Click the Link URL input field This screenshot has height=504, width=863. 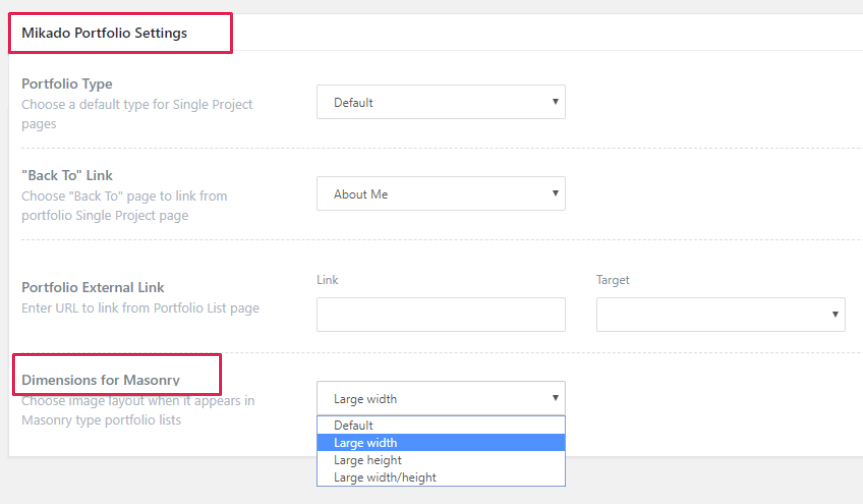coord(440,314)
